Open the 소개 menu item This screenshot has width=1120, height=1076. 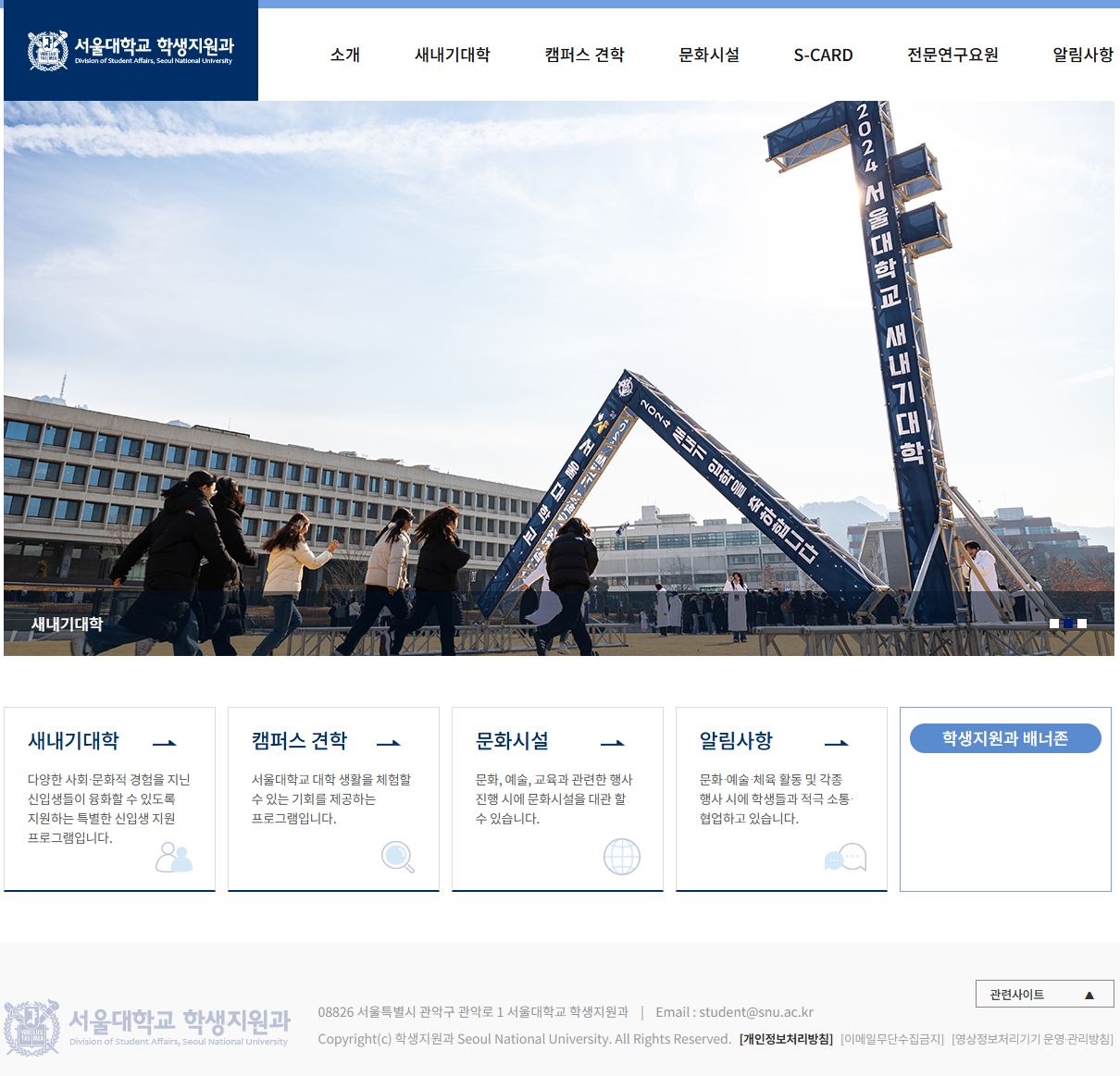[343, 55]
